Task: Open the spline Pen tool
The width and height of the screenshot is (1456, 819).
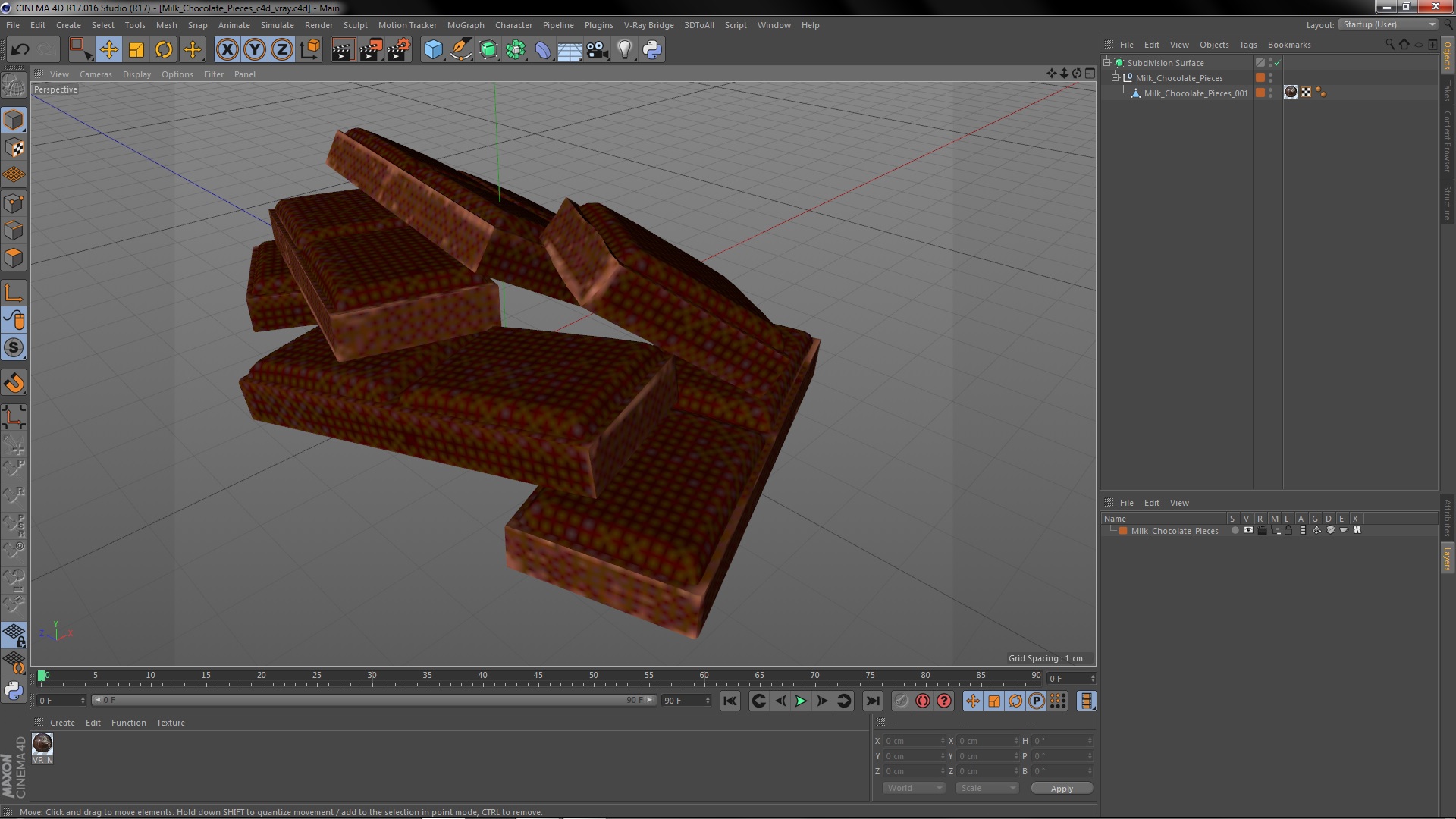Action: (460, 50)
